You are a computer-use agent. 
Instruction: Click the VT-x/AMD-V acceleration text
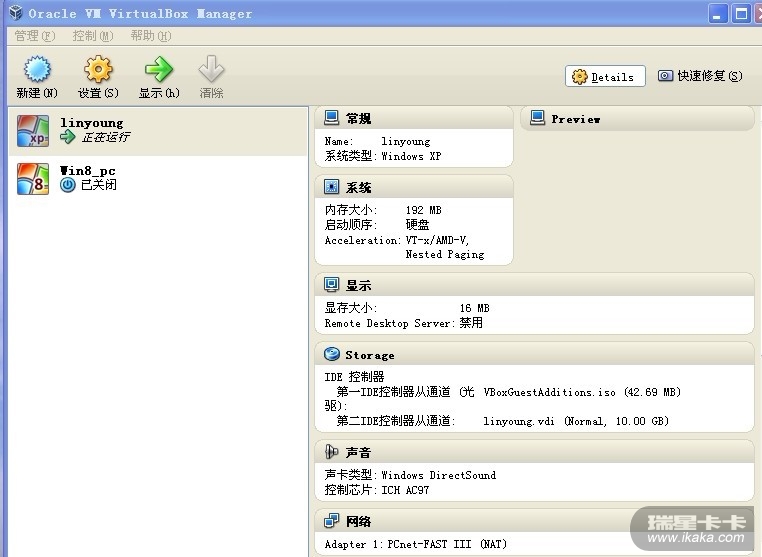(437, 240)
